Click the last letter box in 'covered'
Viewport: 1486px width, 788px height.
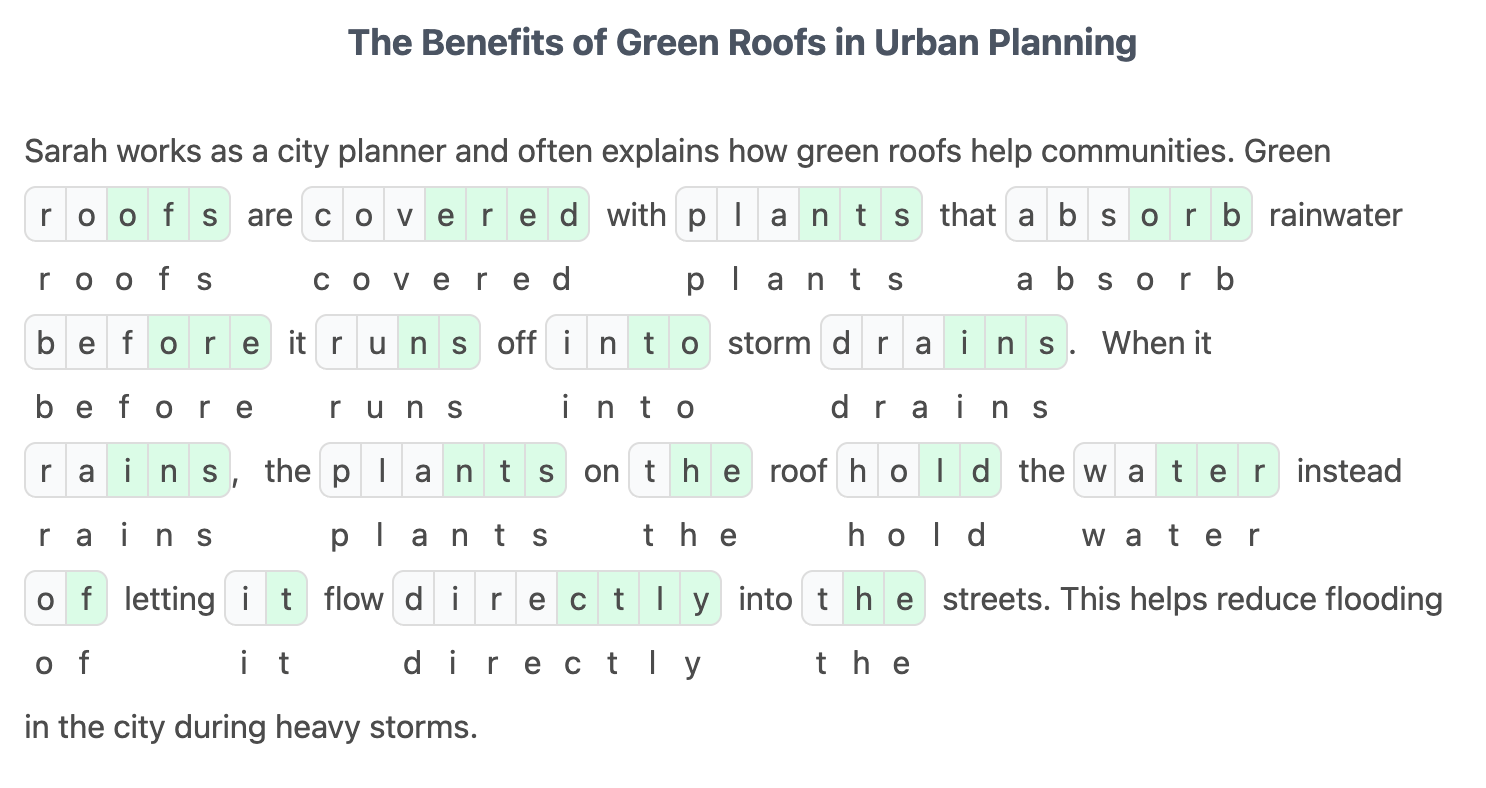click(568, 215)
